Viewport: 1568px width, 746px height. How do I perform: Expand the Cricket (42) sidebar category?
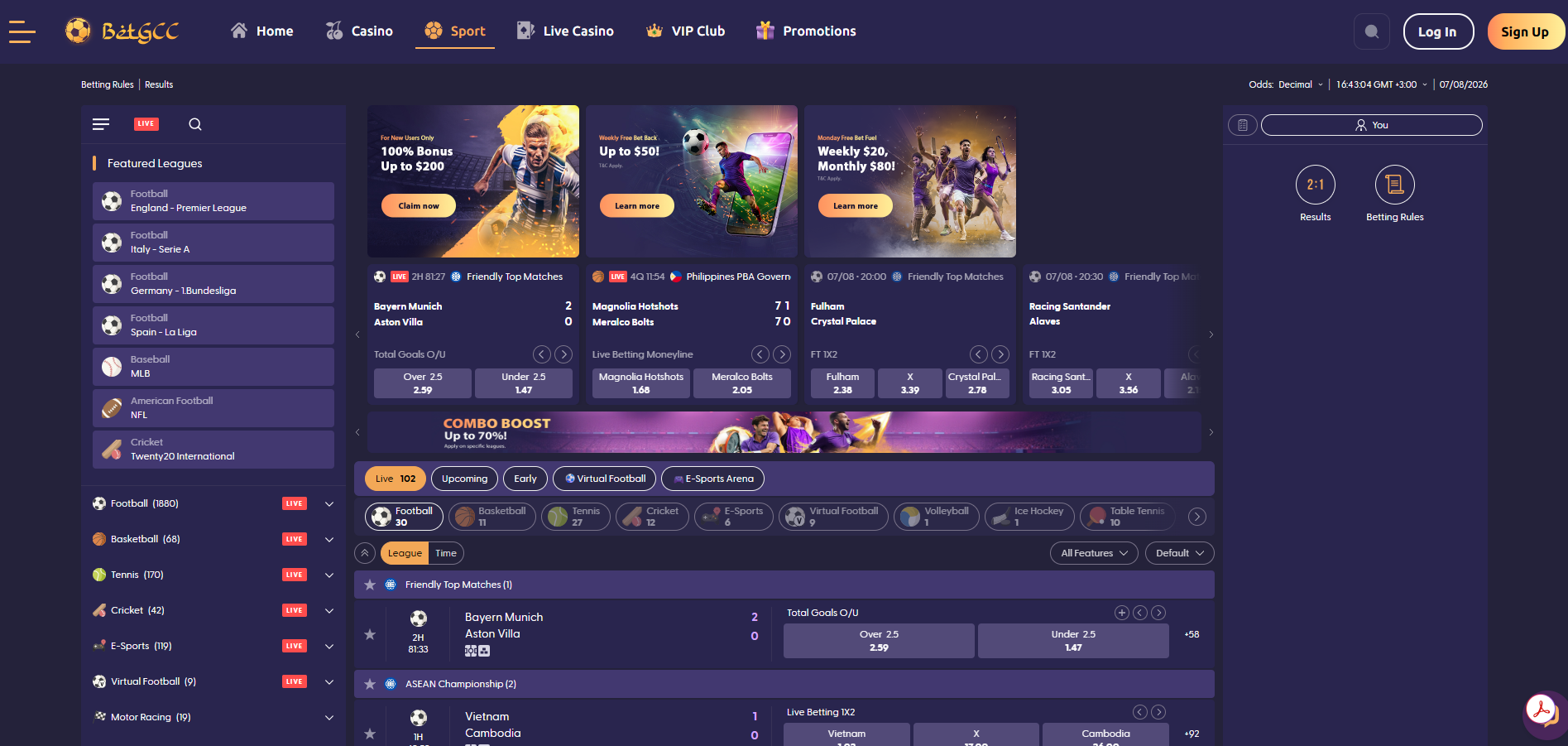click(329, 610)
